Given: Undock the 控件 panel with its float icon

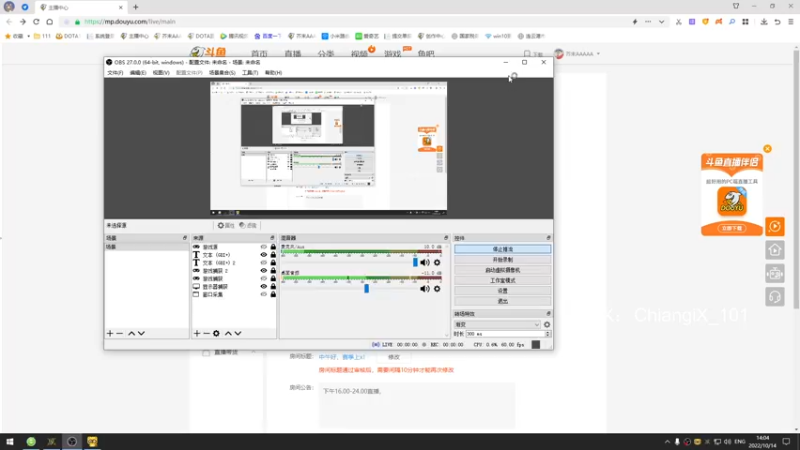Looking at the screenshot, I should 548,238.
